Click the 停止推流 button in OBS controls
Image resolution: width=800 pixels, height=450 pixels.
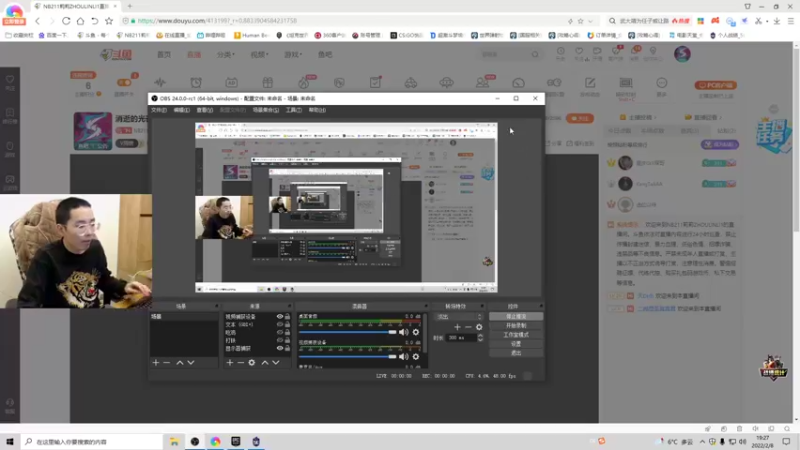pos(516,316)
